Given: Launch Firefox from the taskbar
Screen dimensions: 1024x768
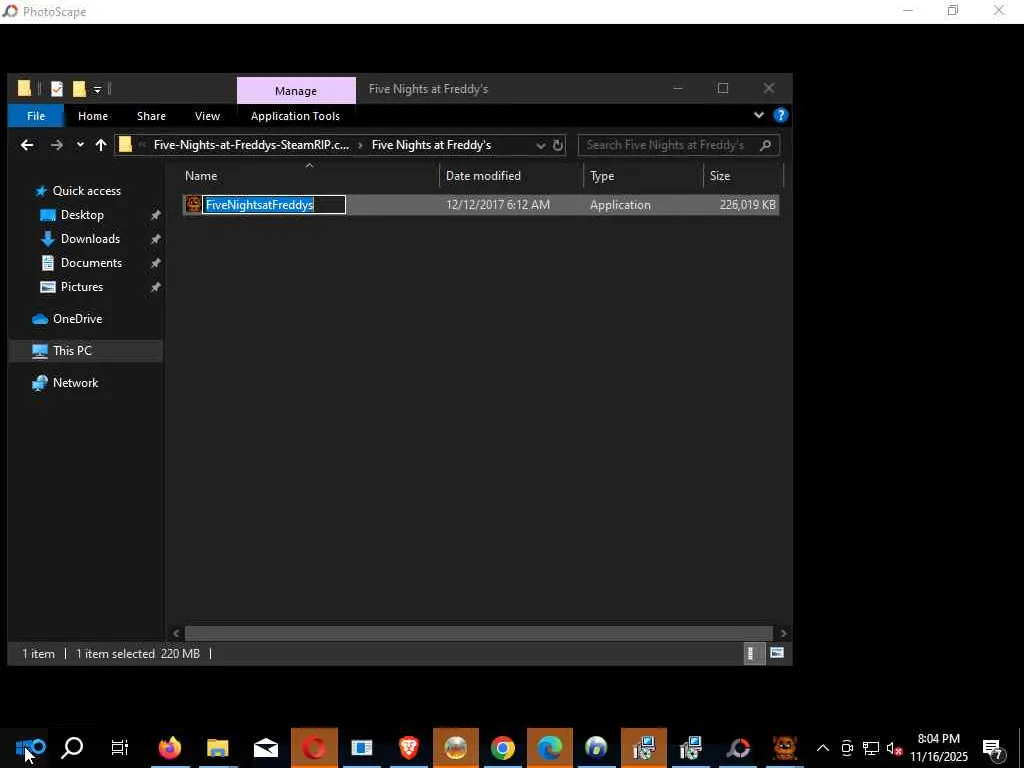Looking at the screenshot, I should click(170, 748).
